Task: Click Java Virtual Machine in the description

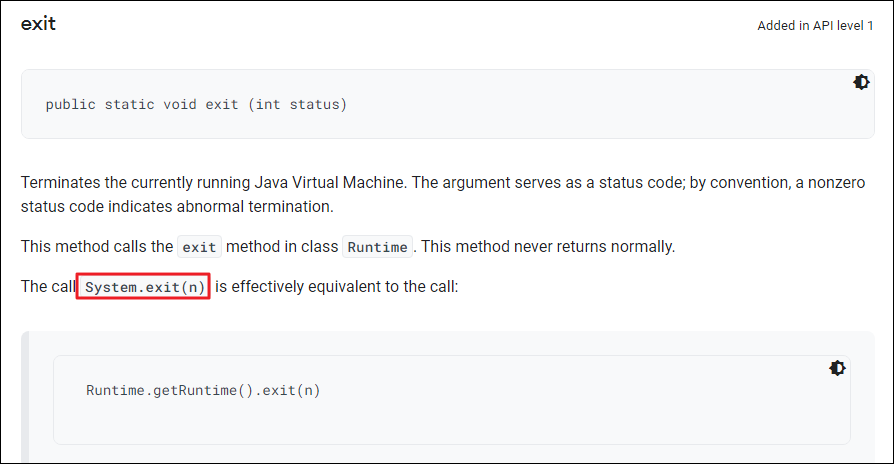Action: 330,182
